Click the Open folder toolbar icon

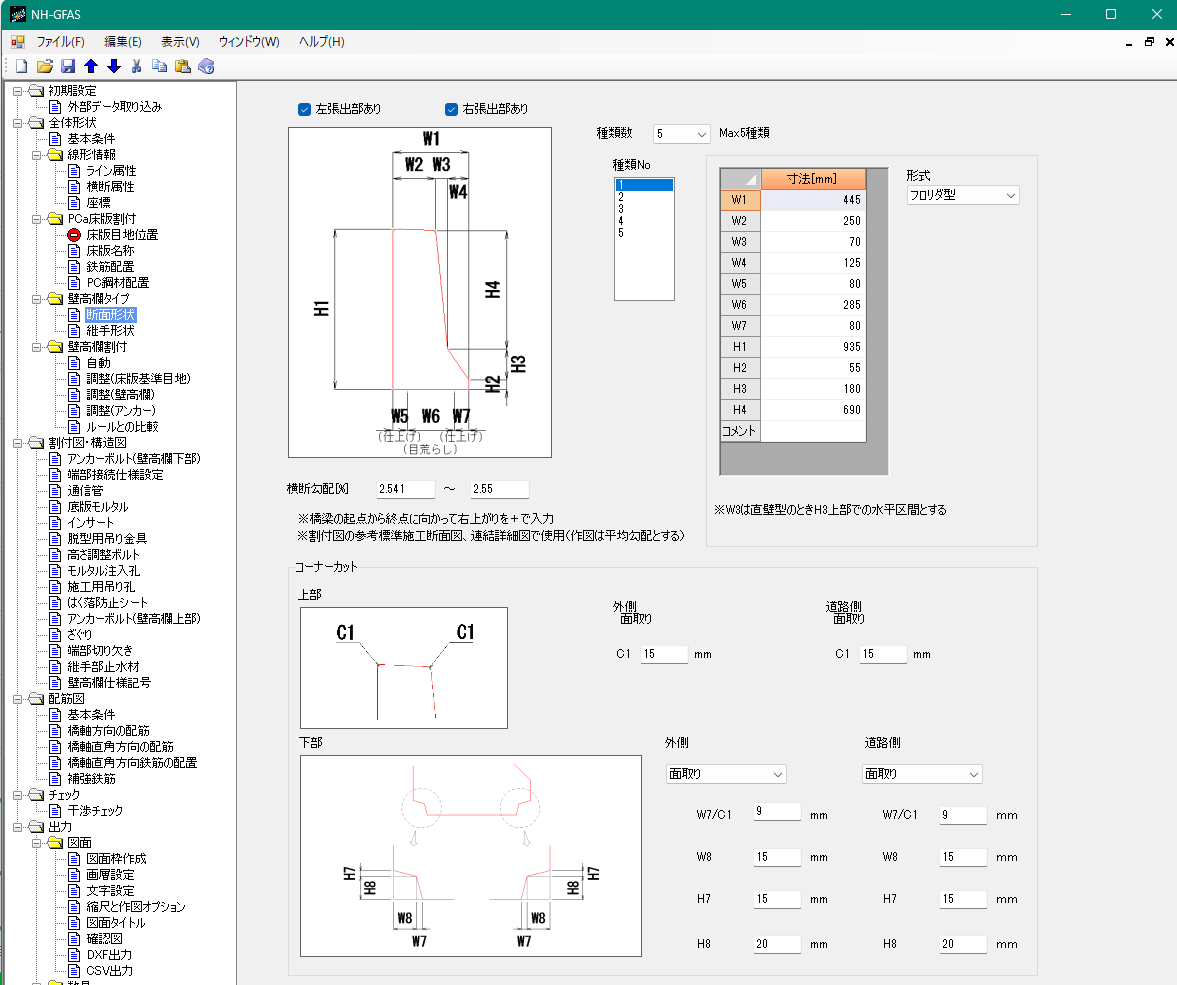(44, 66)
